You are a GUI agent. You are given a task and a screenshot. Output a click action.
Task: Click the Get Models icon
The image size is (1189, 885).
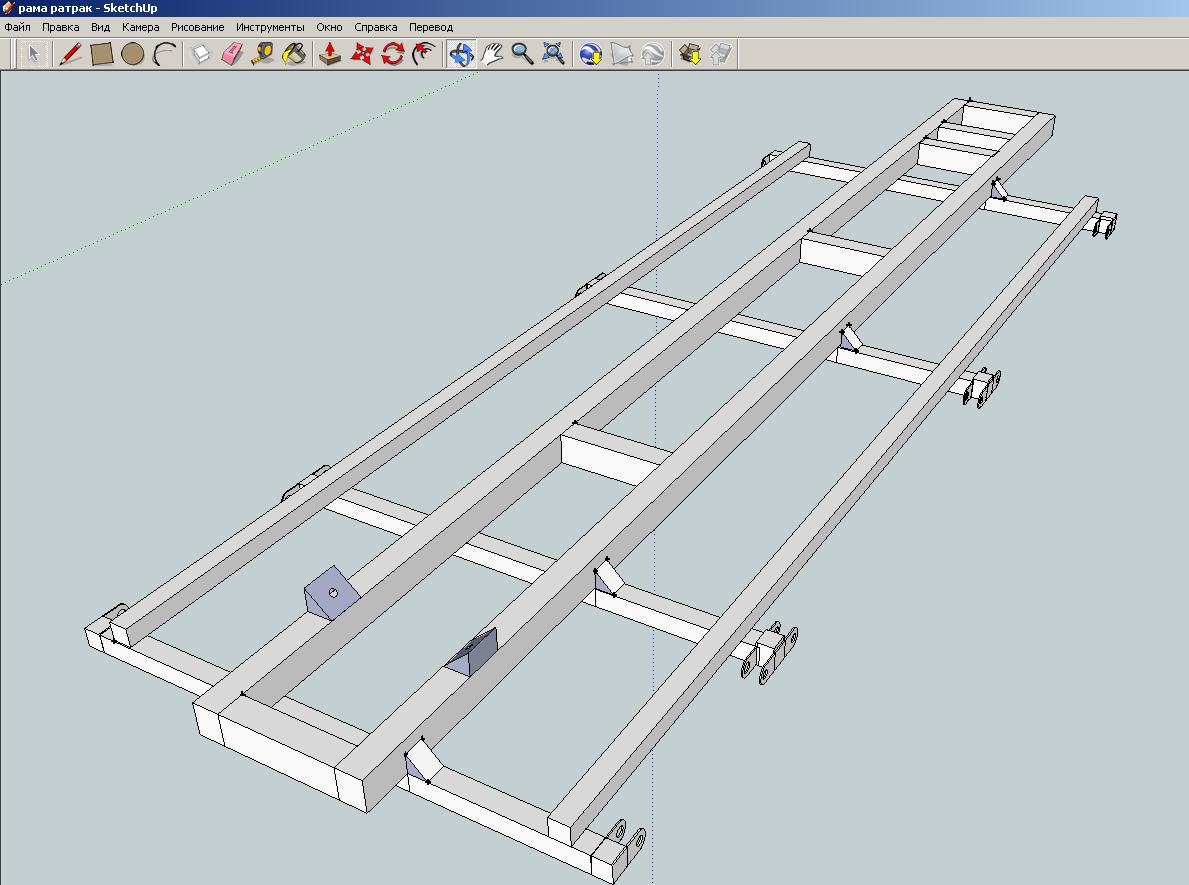690,54
